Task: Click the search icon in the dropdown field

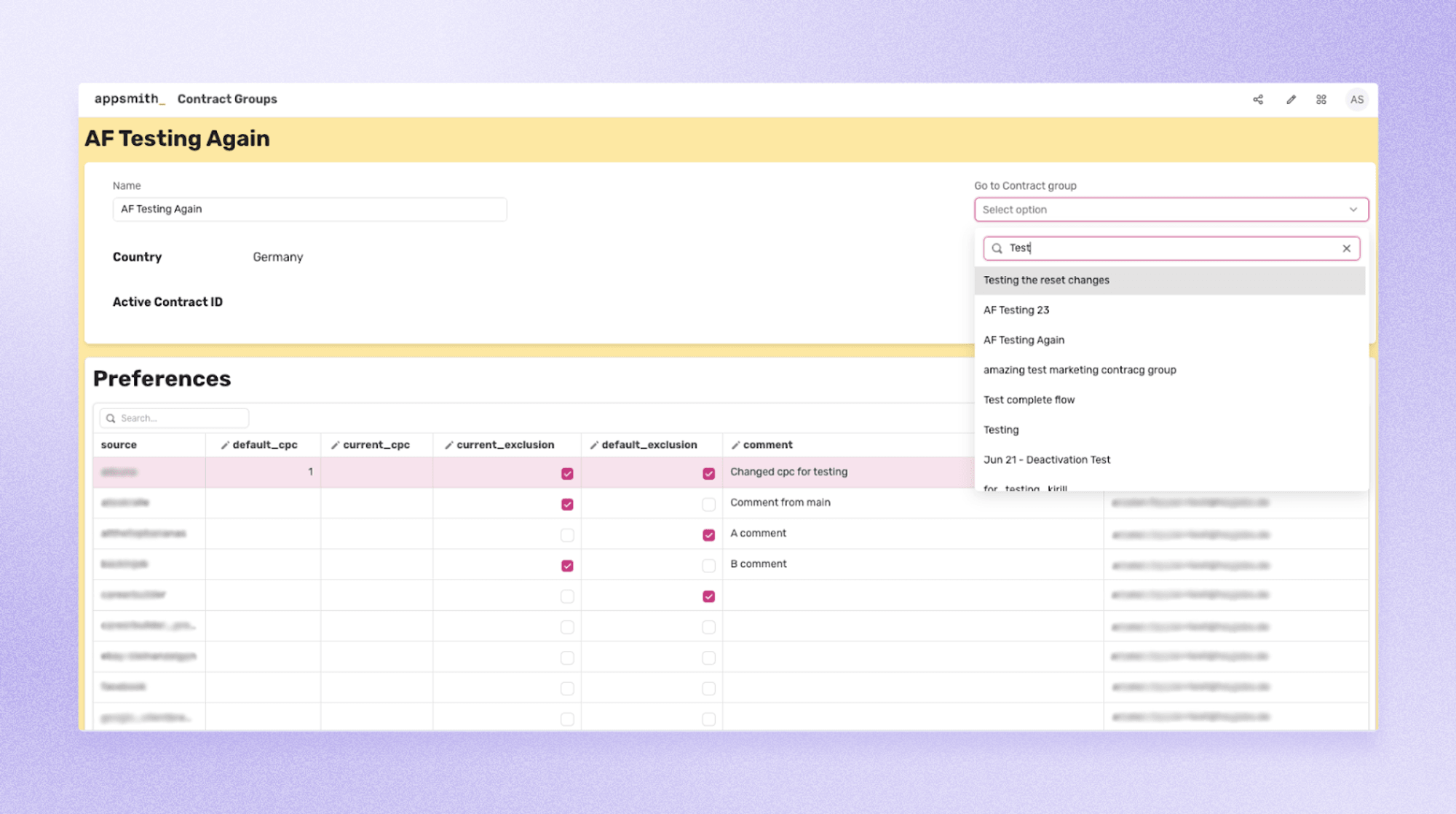Action: pos(996,248)
